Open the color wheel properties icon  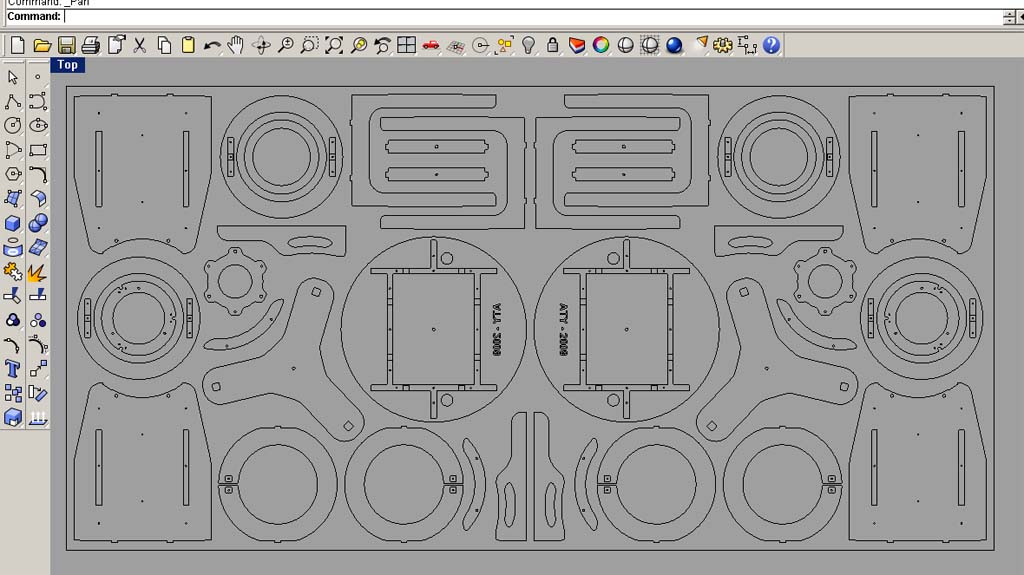601,45
